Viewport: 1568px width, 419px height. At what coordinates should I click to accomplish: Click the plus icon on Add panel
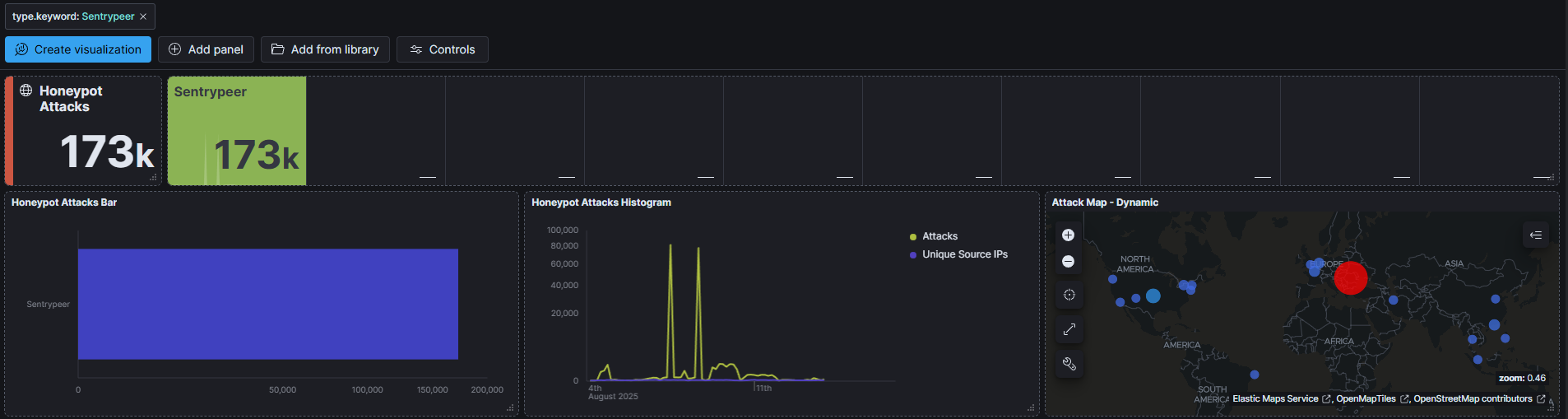tap(174, 49)
